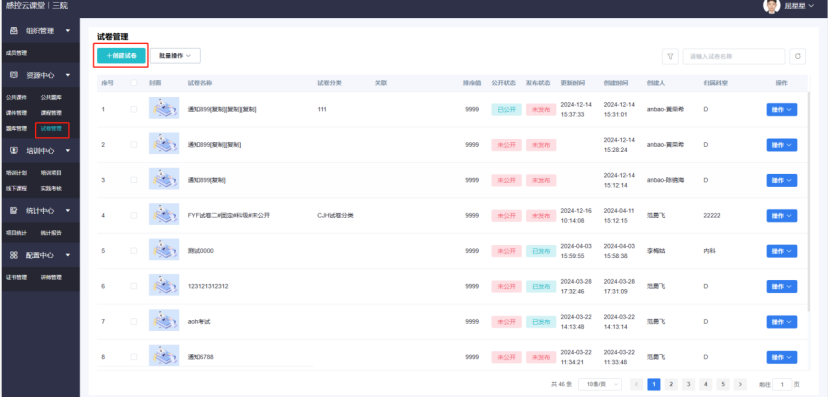Open 操作 dropdown for 测试0000 row
828x397 pixels.
click(782, 251)
